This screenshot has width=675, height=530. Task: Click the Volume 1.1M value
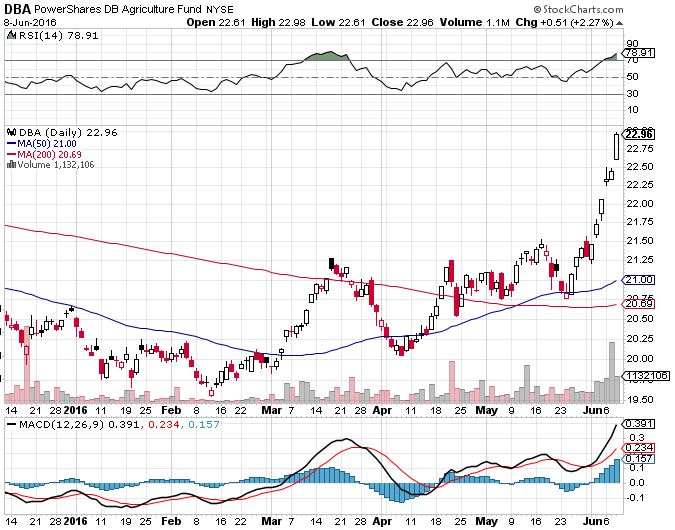coord(474,22)
